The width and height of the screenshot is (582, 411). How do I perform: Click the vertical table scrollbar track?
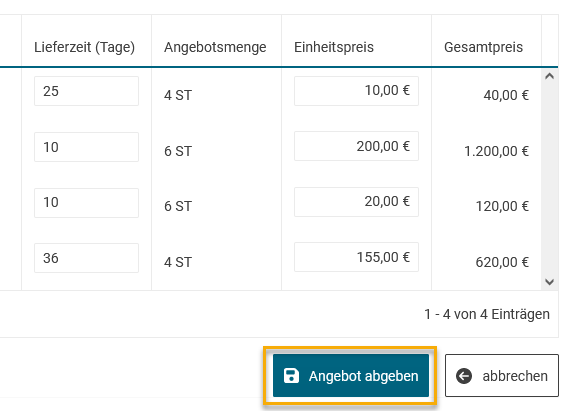550,179
